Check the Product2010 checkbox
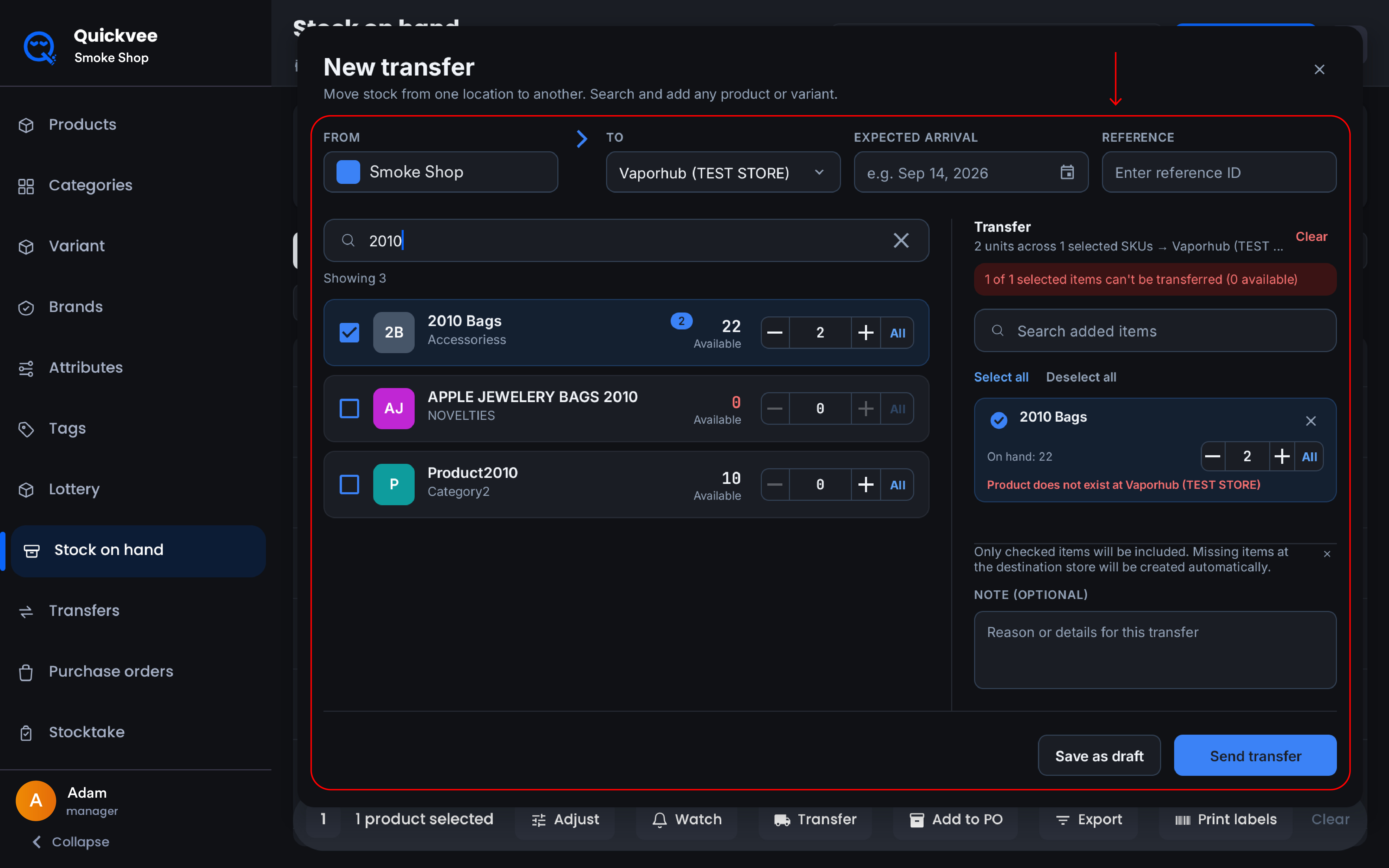1389x868 pixels. (x=349, y=484)
